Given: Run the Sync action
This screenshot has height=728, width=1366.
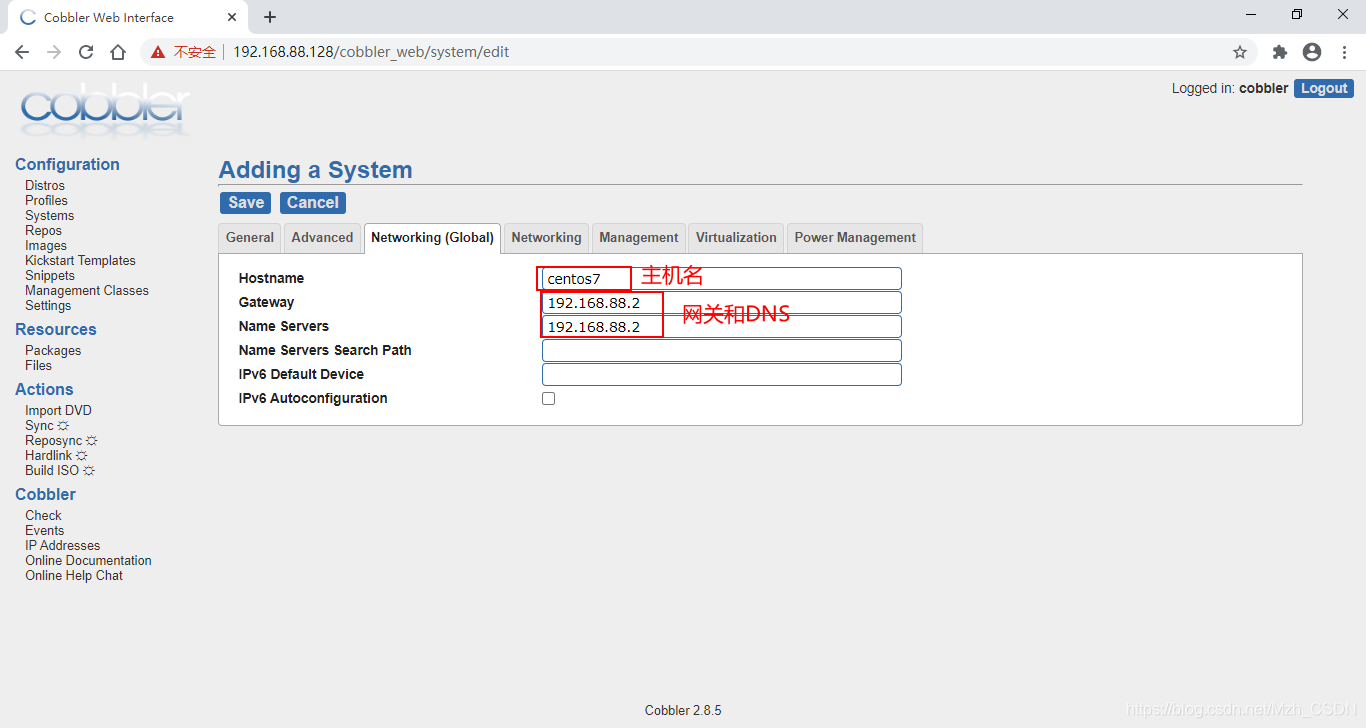Looking at the screenshot, I should (47, 425).
